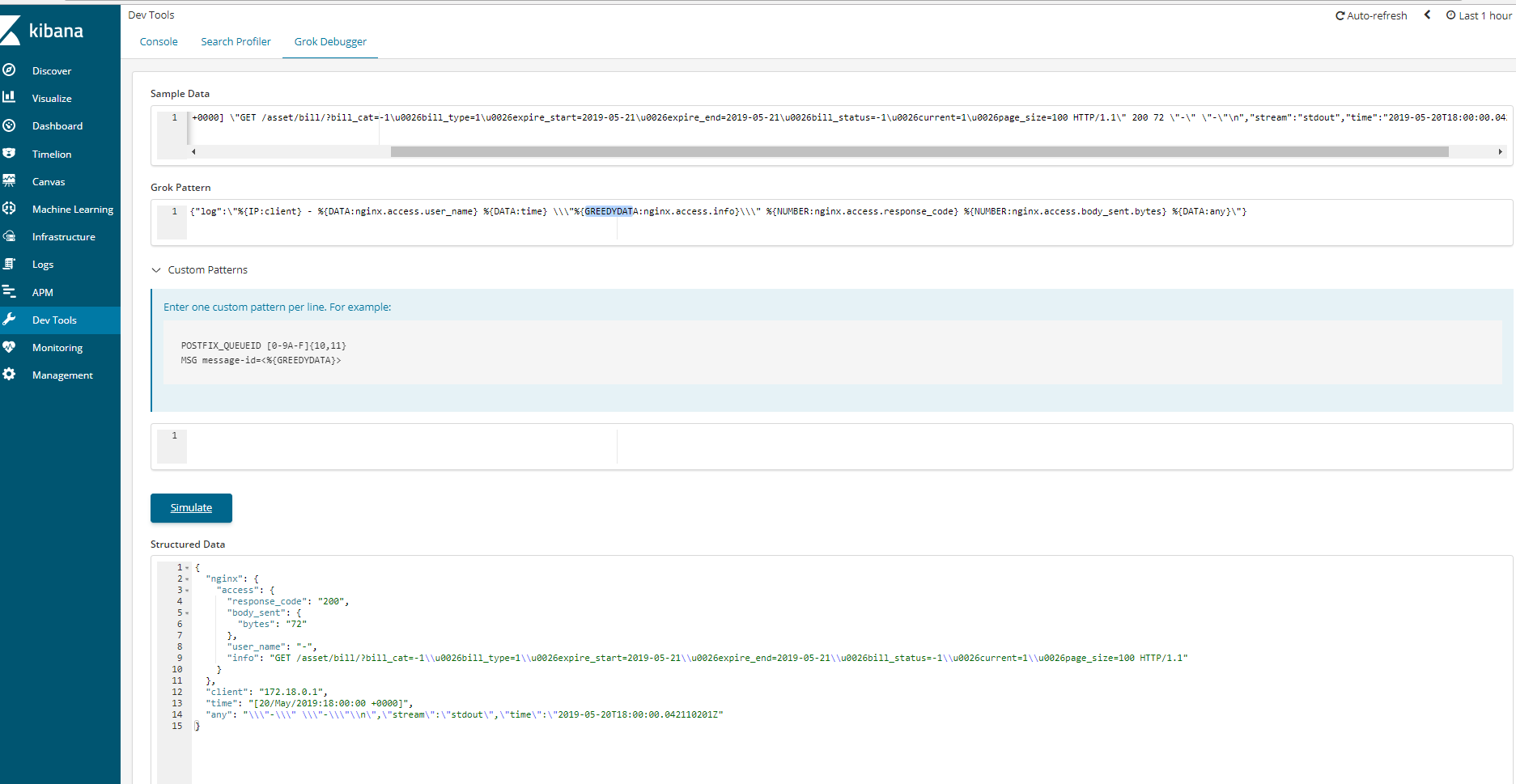This screenshot has height=784, width=1516.
Task: Click the POSTFIX_QUEUEID example pattern text
Action: (x=264, y=345)
